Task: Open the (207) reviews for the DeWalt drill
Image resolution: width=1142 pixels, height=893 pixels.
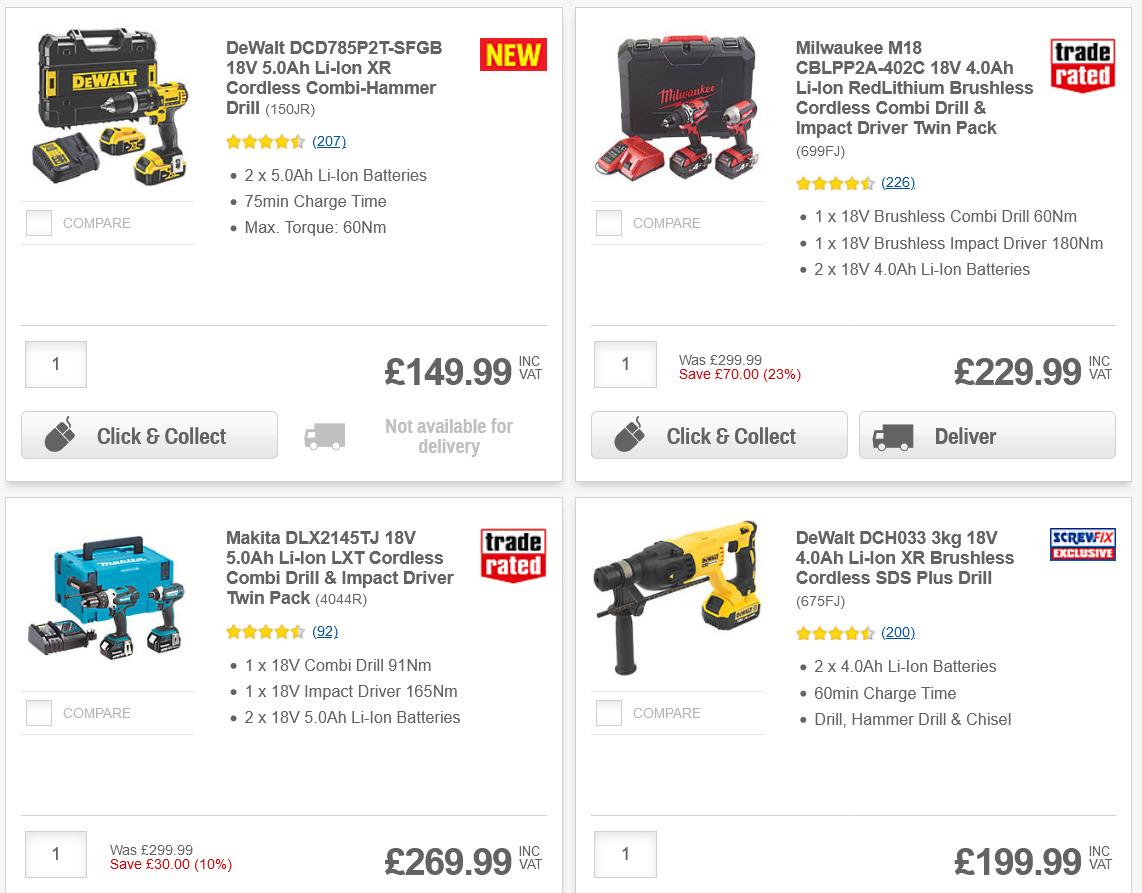Action: pos(328,141)
